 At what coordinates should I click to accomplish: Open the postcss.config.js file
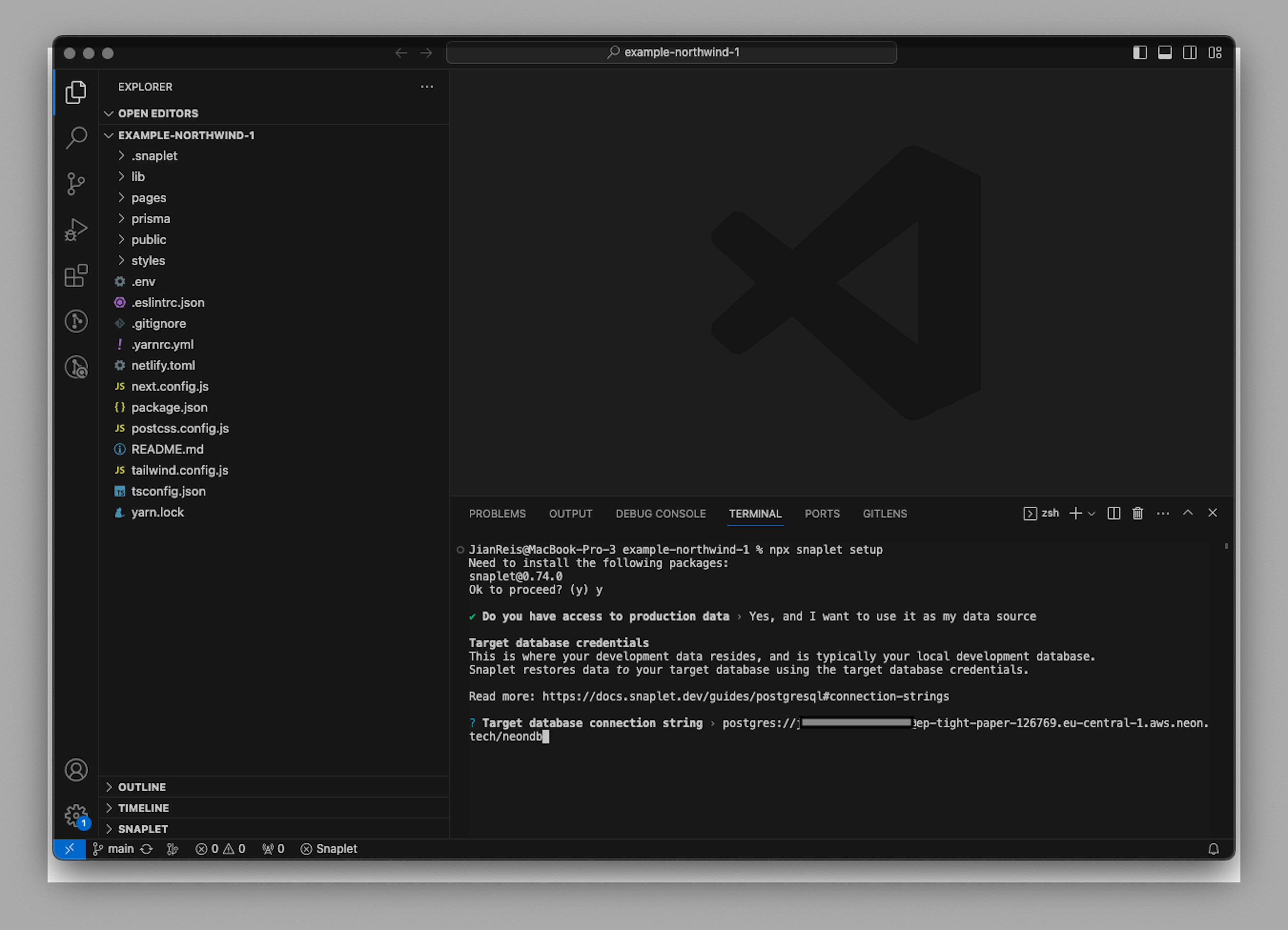[274, 429]
